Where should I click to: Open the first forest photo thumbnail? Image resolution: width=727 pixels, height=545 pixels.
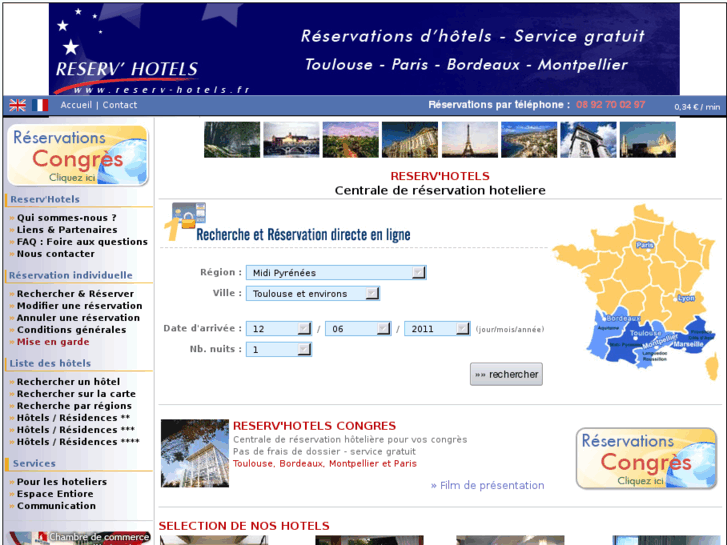click(232, 140)
